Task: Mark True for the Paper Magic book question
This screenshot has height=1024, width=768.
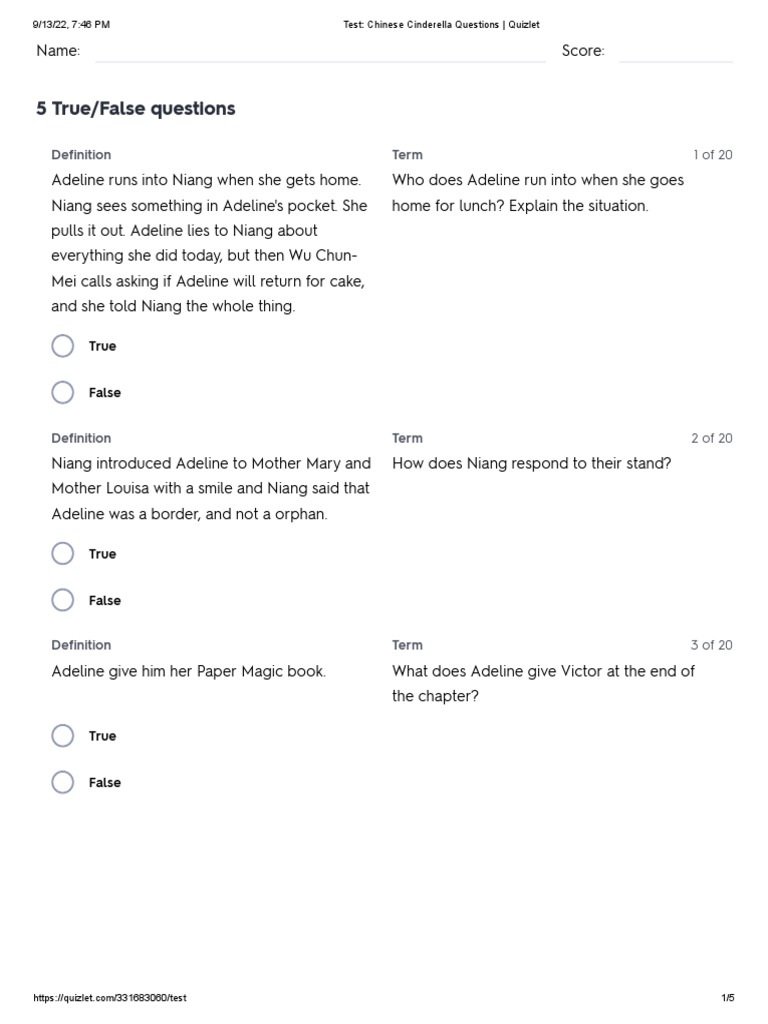Action: pos(63,736)
